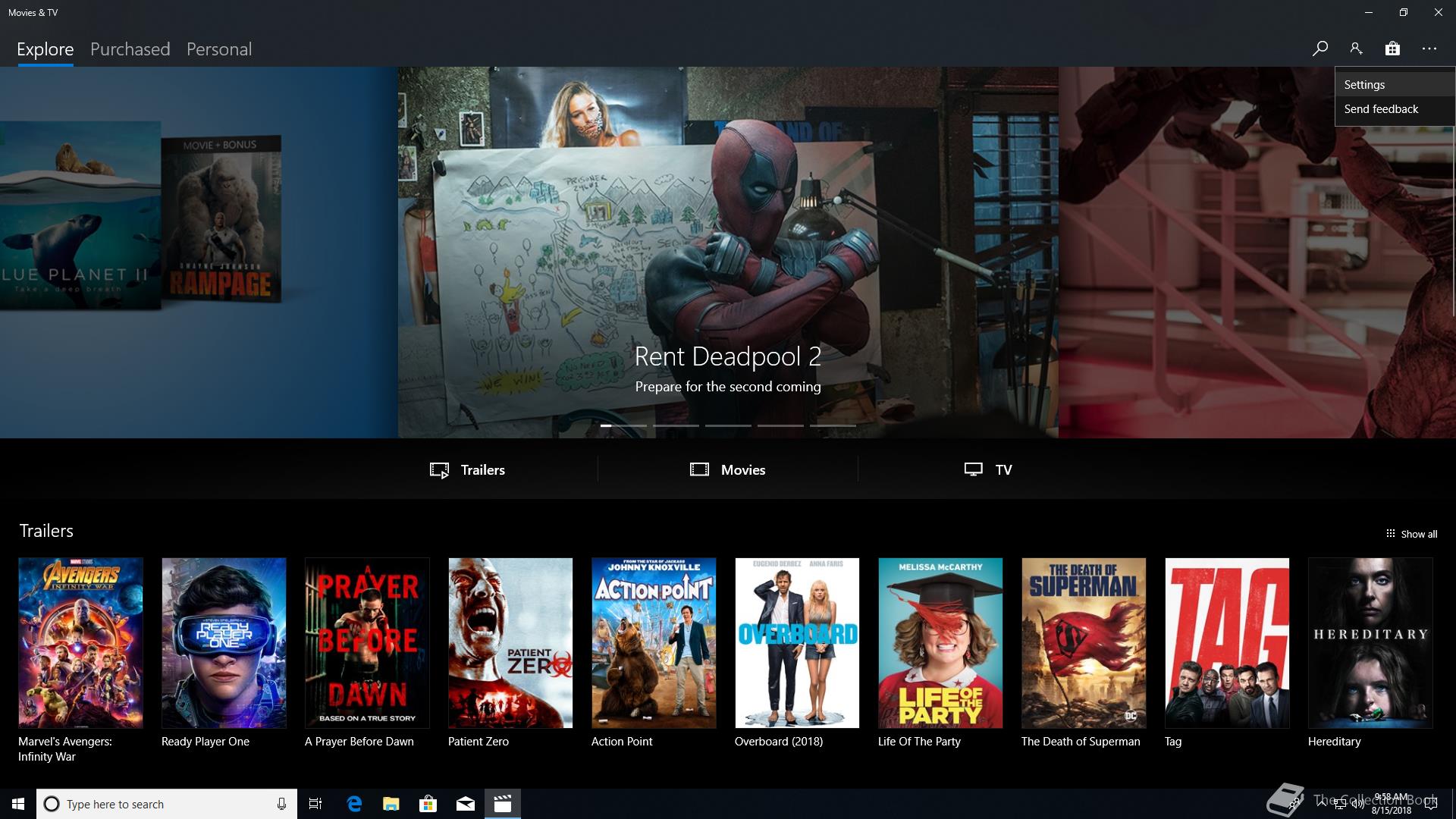This screenshot has height=819, width=1456.
Task: Open Task View on the taskbar
Action: pos(315,804)
